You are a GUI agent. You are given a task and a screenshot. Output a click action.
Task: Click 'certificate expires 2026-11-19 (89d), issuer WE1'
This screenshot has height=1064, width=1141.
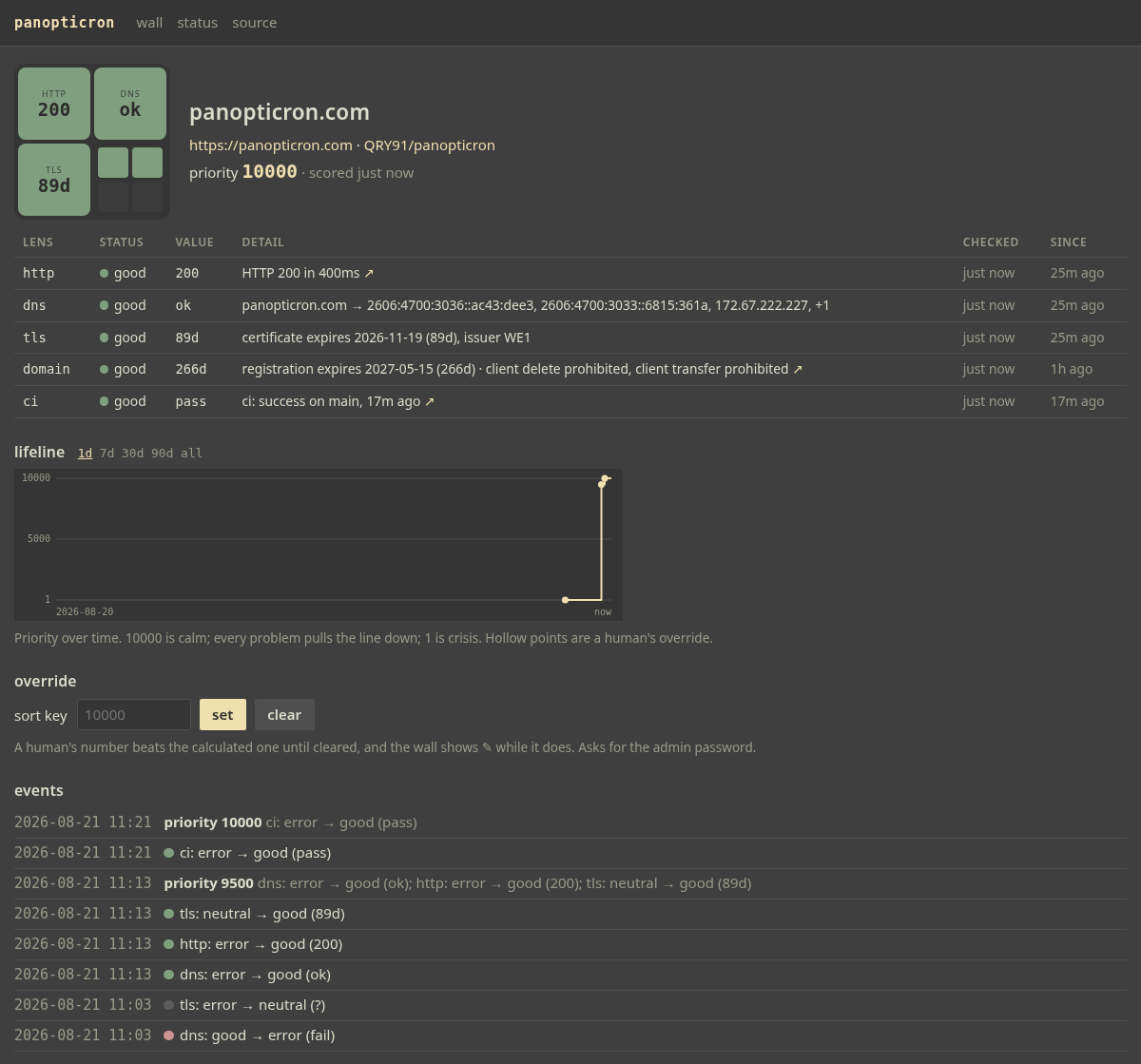coord(386,338)
